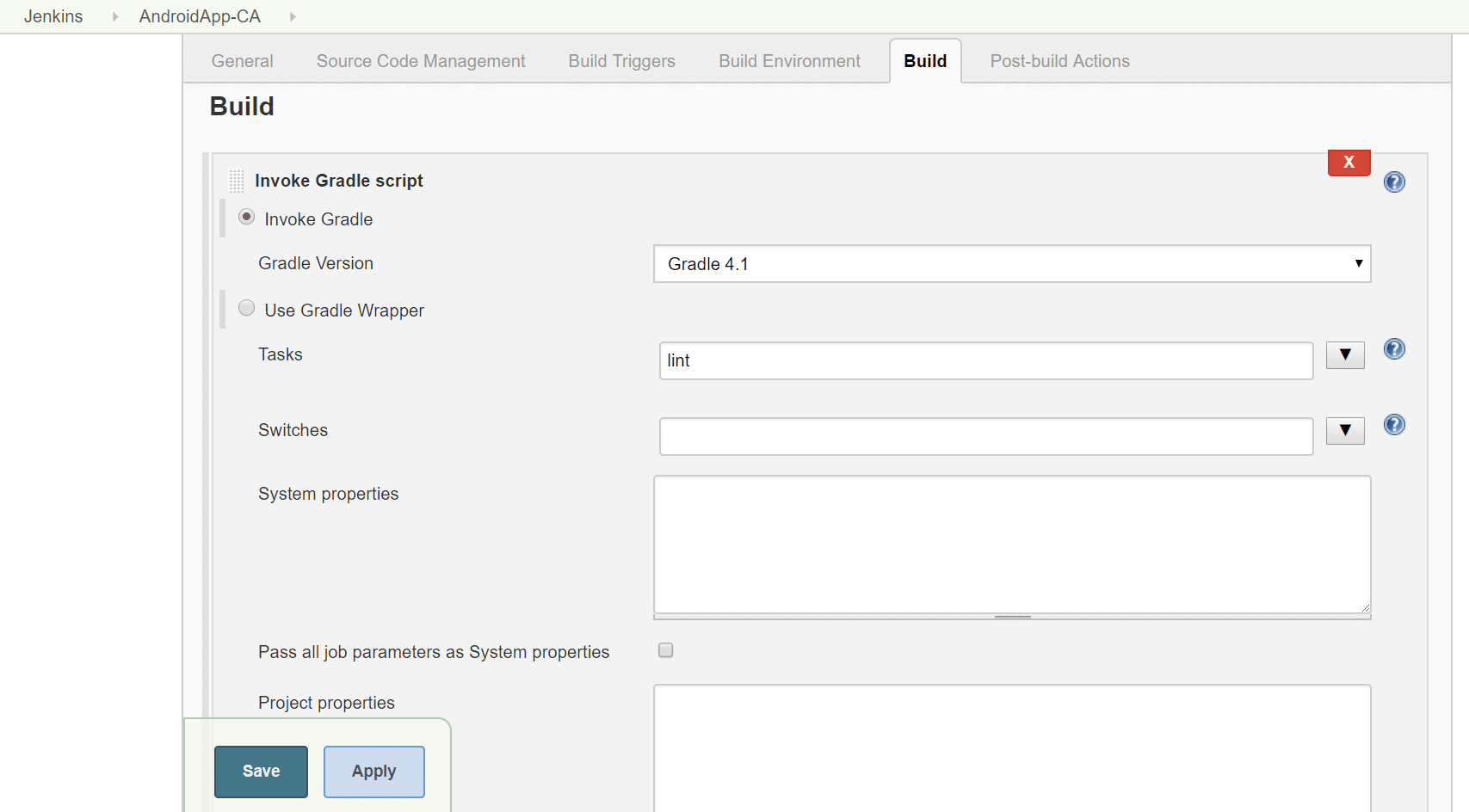Image resolution: width=1469 pixels, height=812 pixels.
Task: Expand the Tasks field with arrow button
Action: coord(1345,355)
